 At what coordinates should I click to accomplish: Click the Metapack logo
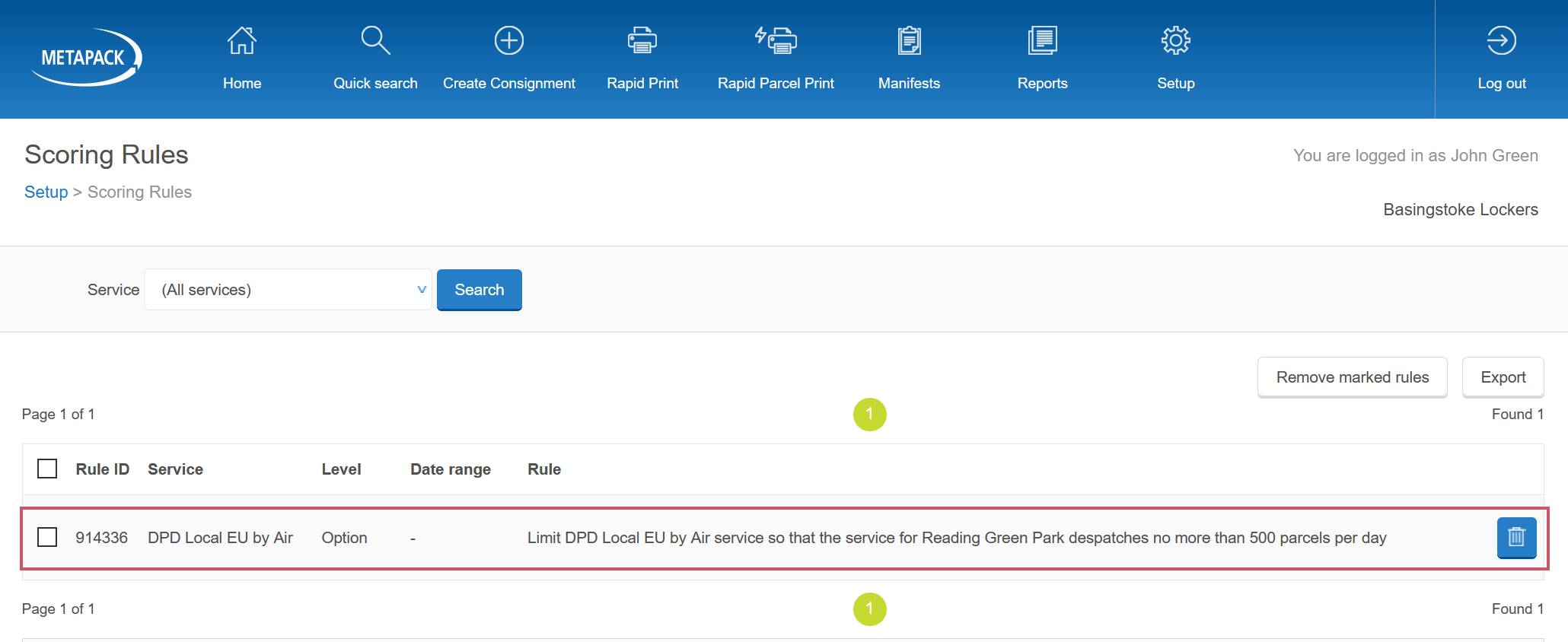pos(86,57)
